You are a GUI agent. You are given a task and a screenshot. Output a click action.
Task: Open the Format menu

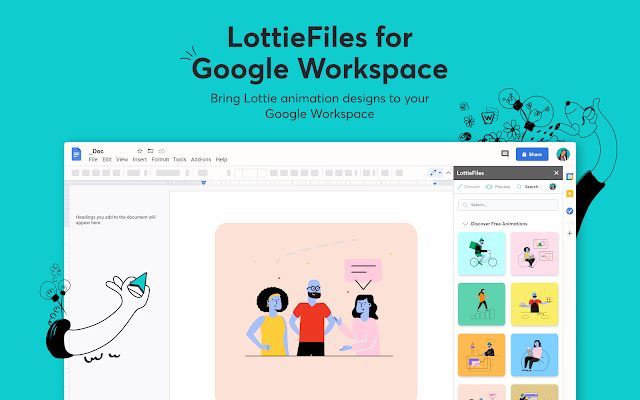click(x=160, y=160)
